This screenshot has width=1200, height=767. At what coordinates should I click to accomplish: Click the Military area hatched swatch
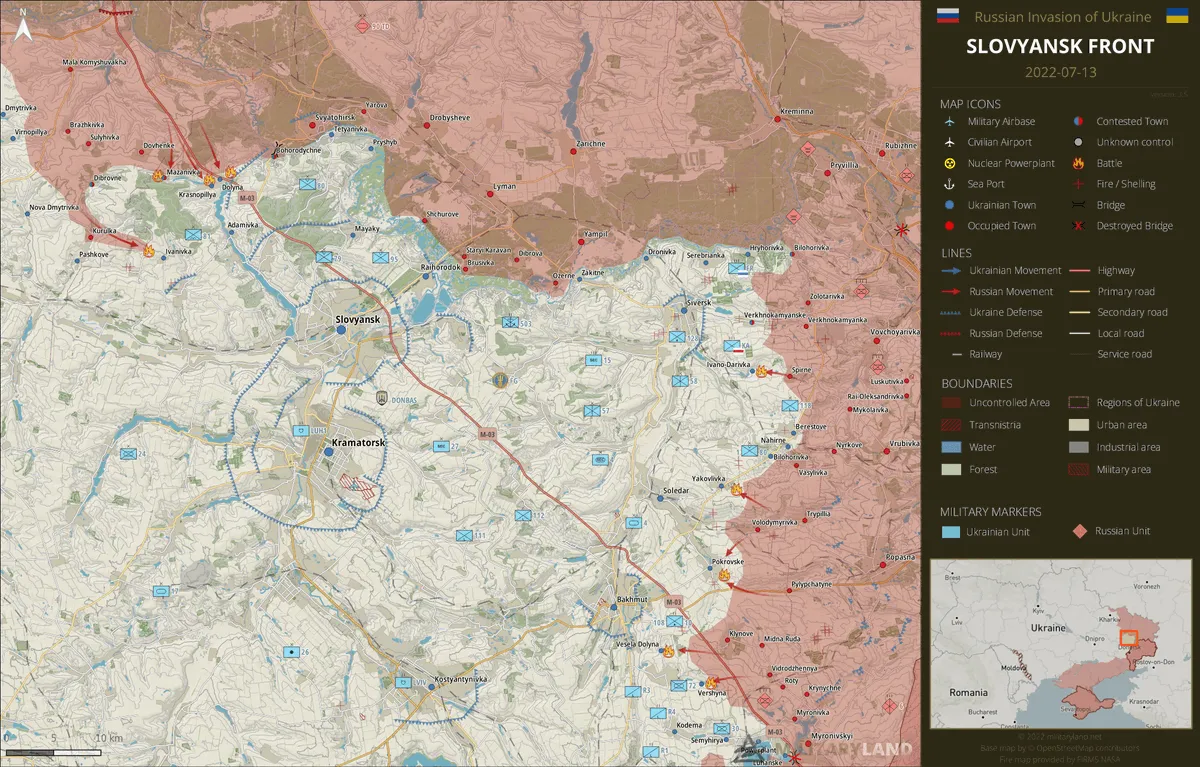click(x=1079, y=469)
